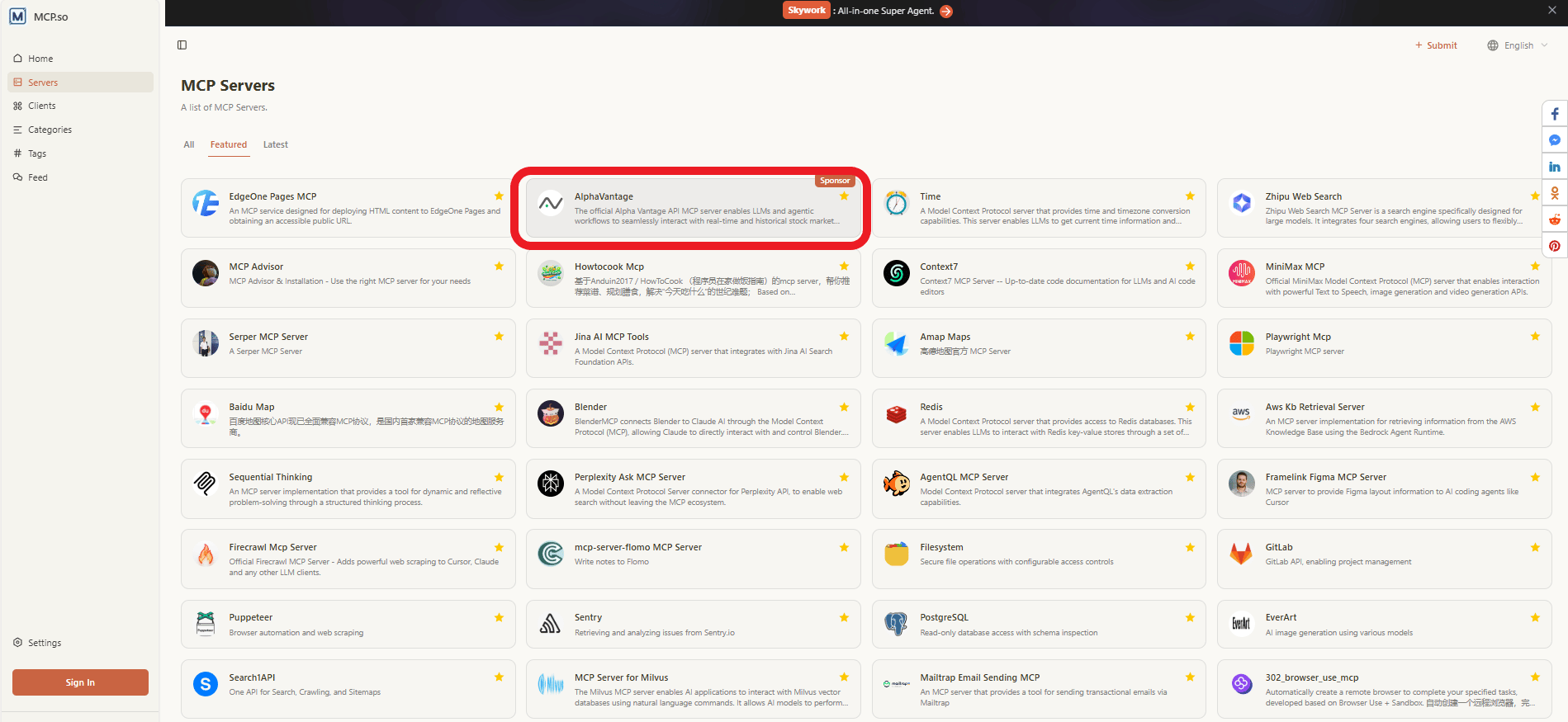Click the Amap Maps logo
The height and width of the screenshot is (722, 1568).
point(897,343)
